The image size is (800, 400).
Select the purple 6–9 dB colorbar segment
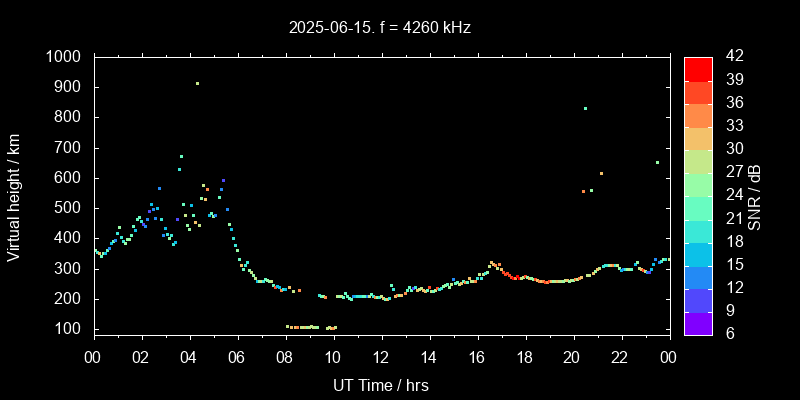[698, 322]
